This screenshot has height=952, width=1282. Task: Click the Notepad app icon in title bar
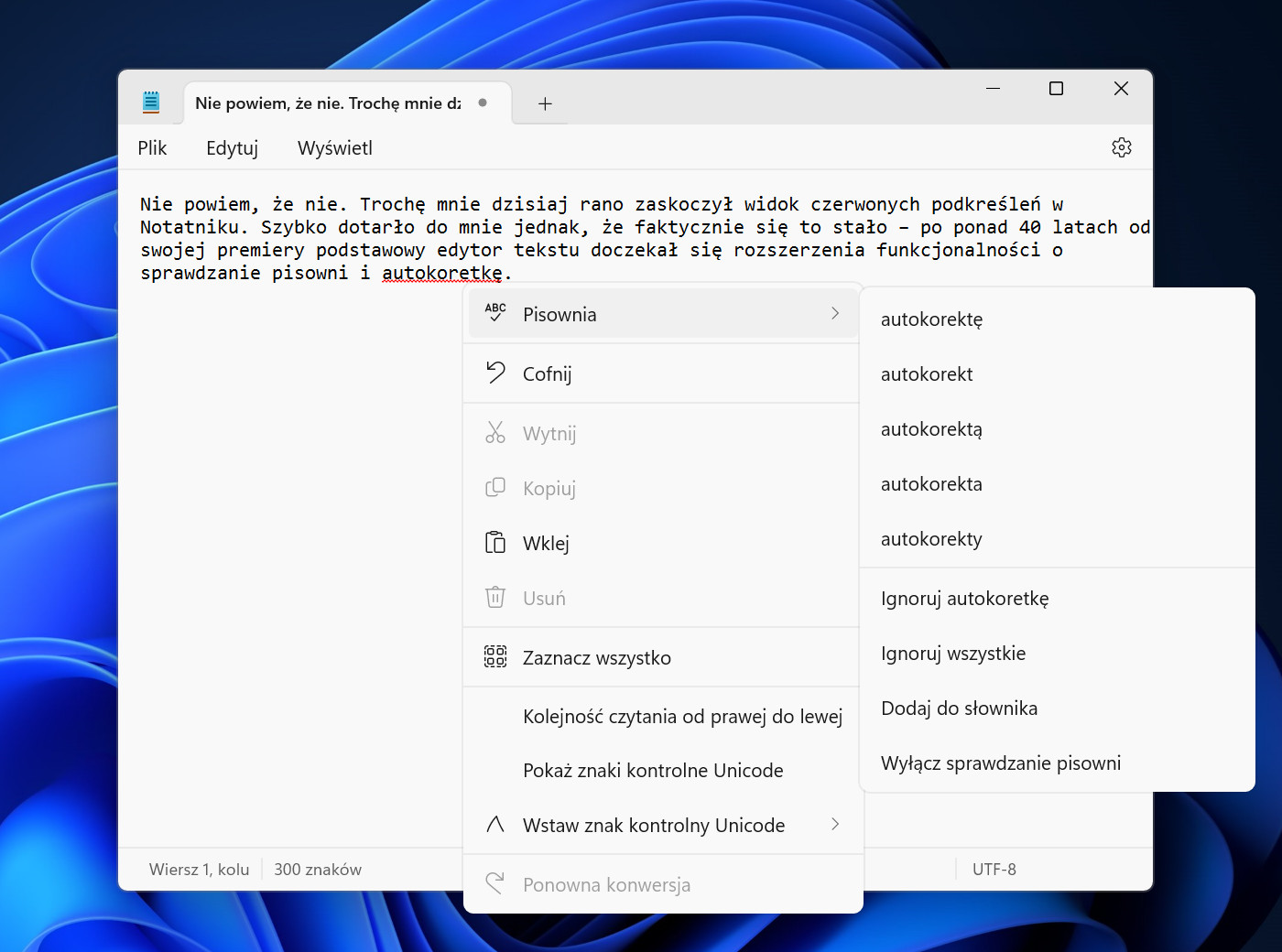[151, 103]
